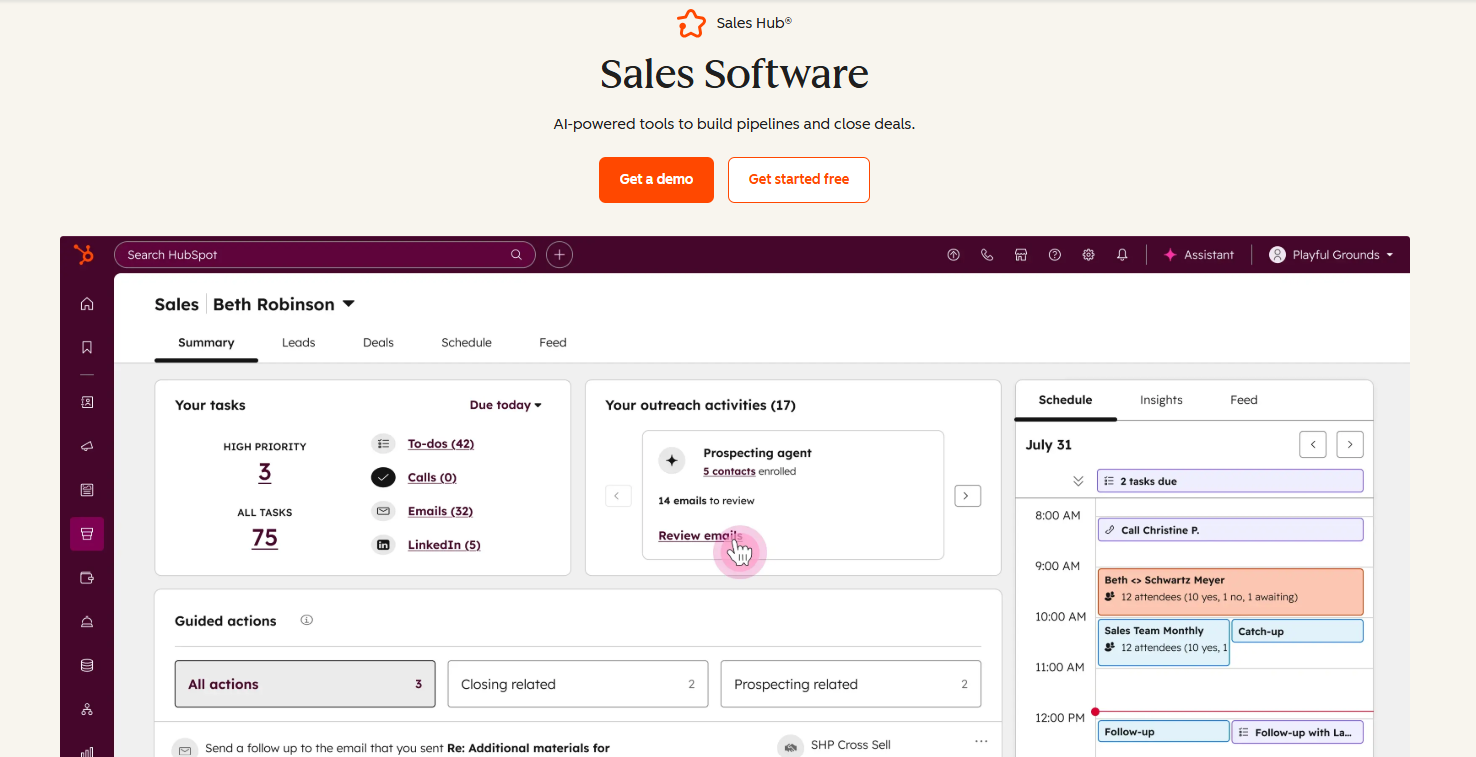The height and width of the screenshot is (757, 1476).
Task: Open the Due today dropdown
Action: [506, 404]
